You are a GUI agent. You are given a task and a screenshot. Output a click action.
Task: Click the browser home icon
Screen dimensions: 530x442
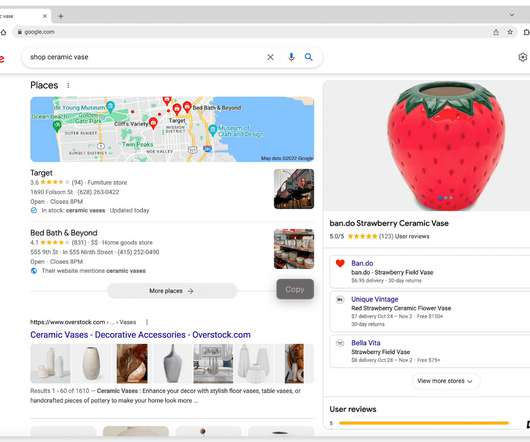tap(3, 32)
